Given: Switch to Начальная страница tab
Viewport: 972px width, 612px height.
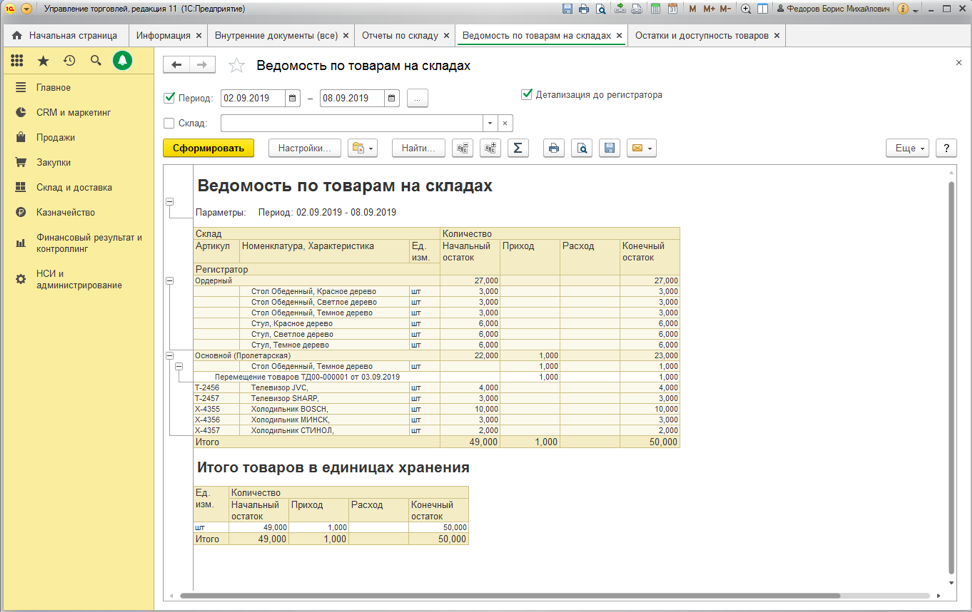Looking at the screenshot, I should 65,35.
